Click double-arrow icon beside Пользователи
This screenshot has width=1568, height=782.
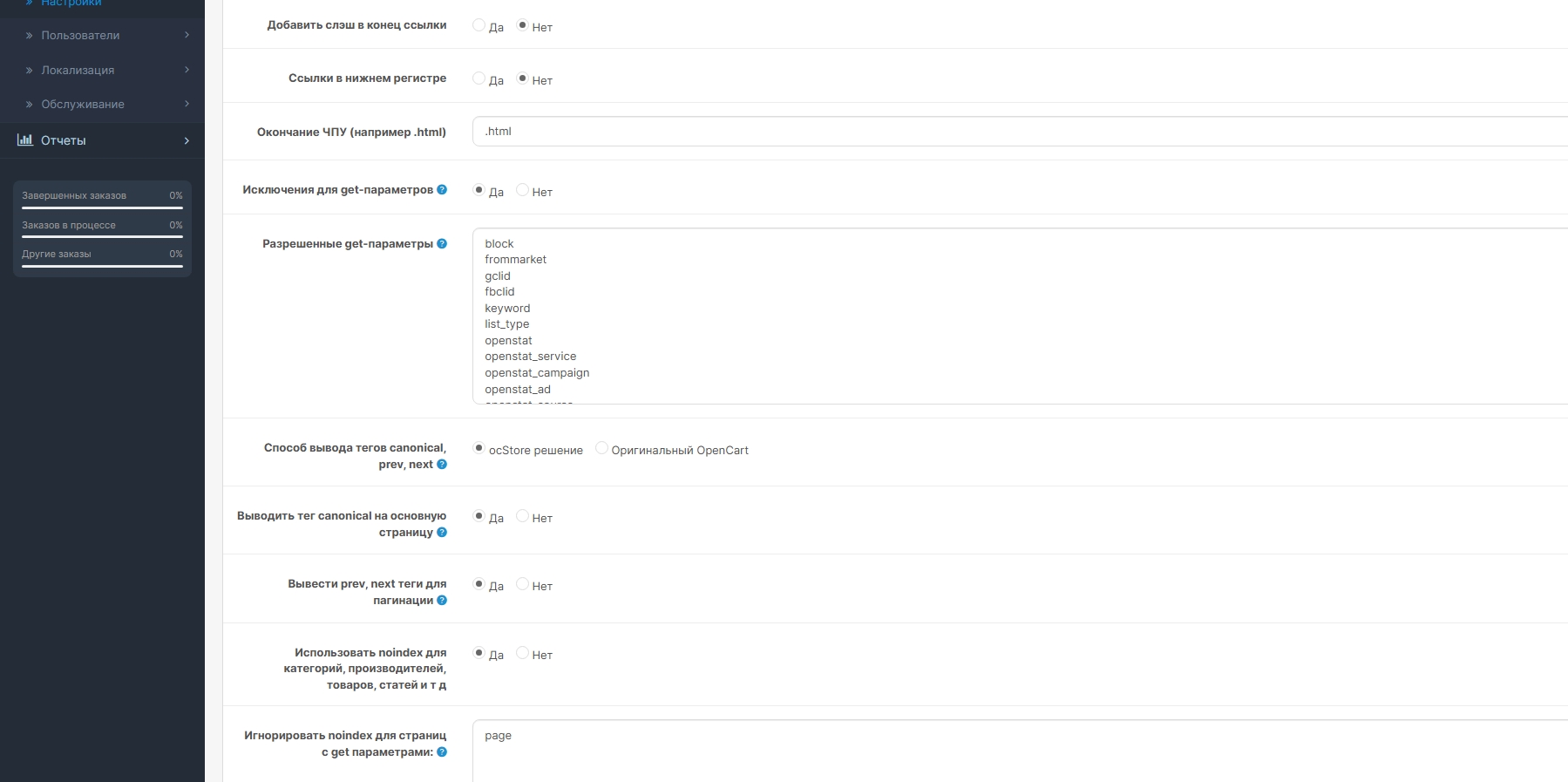pos(29,36)
